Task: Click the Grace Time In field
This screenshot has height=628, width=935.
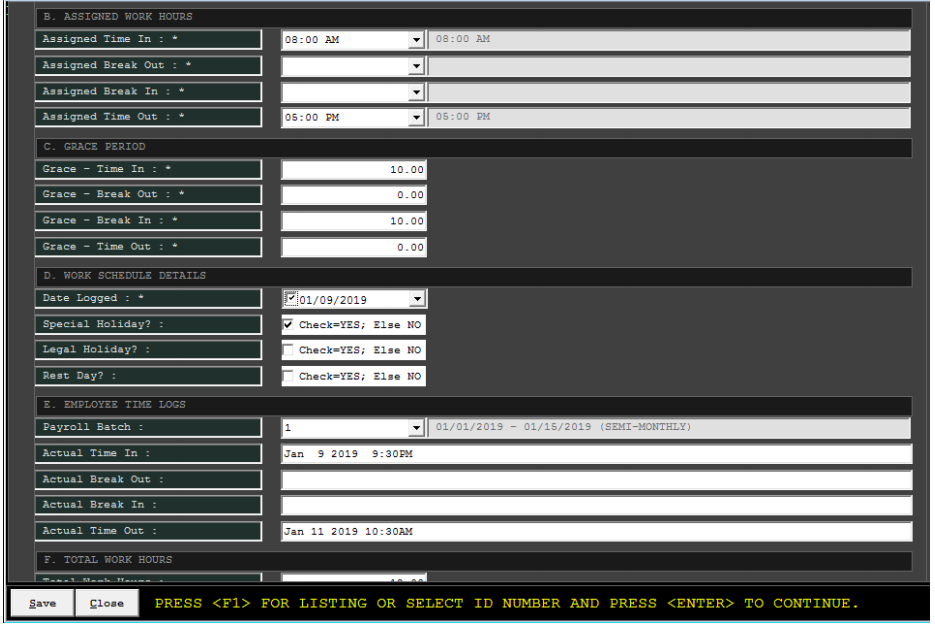Action: [x=354, y=170]
